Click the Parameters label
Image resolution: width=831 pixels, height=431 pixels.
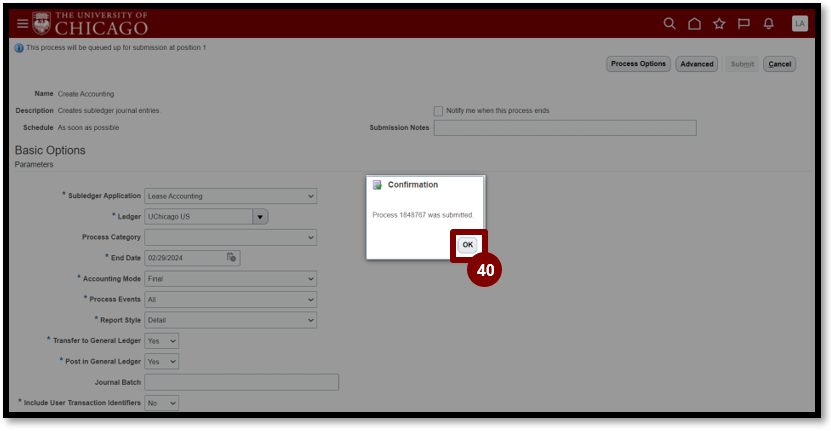point(34,164)
